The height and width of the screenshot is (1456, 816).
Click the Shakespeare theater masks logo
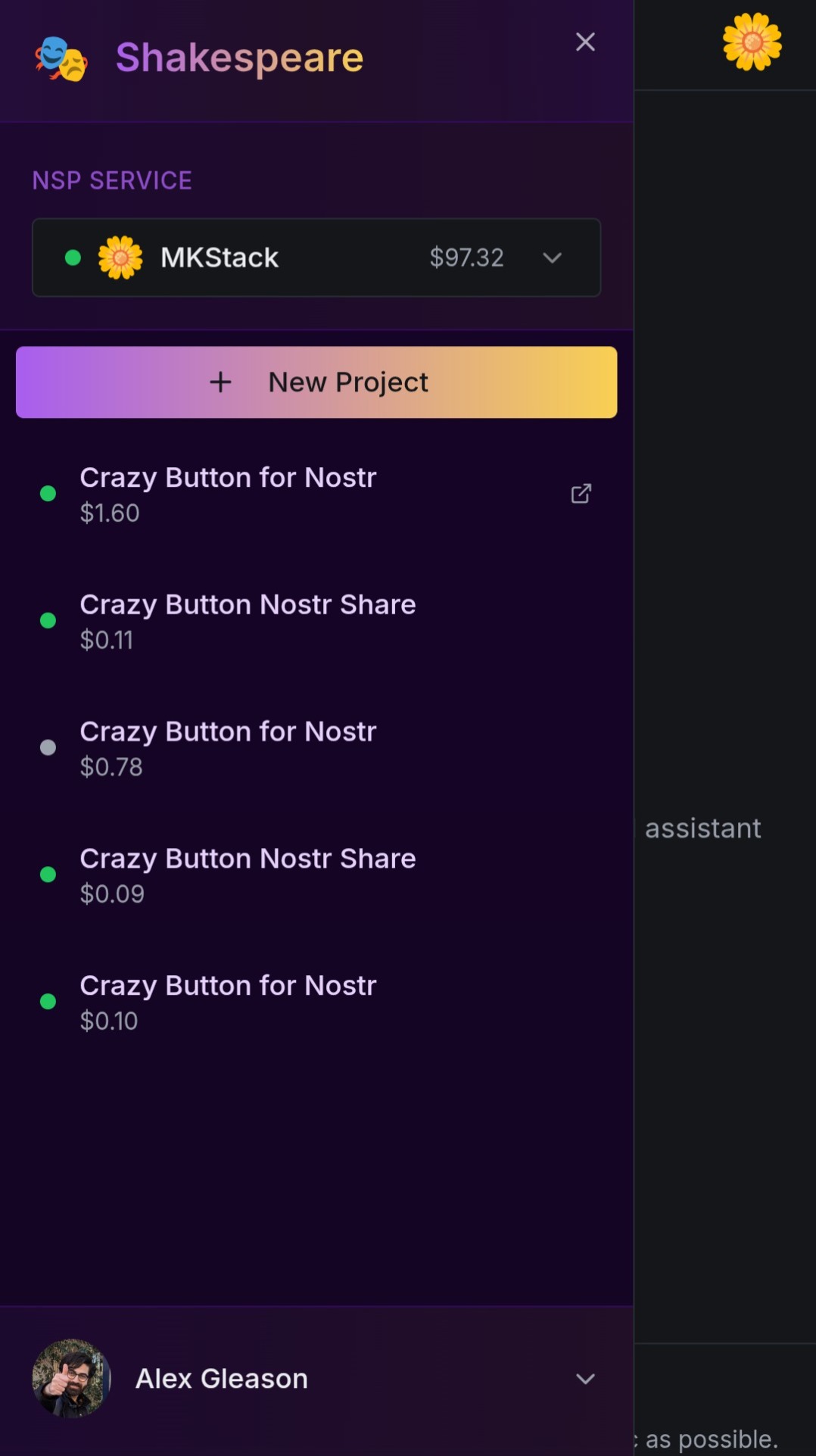point(61,59)
